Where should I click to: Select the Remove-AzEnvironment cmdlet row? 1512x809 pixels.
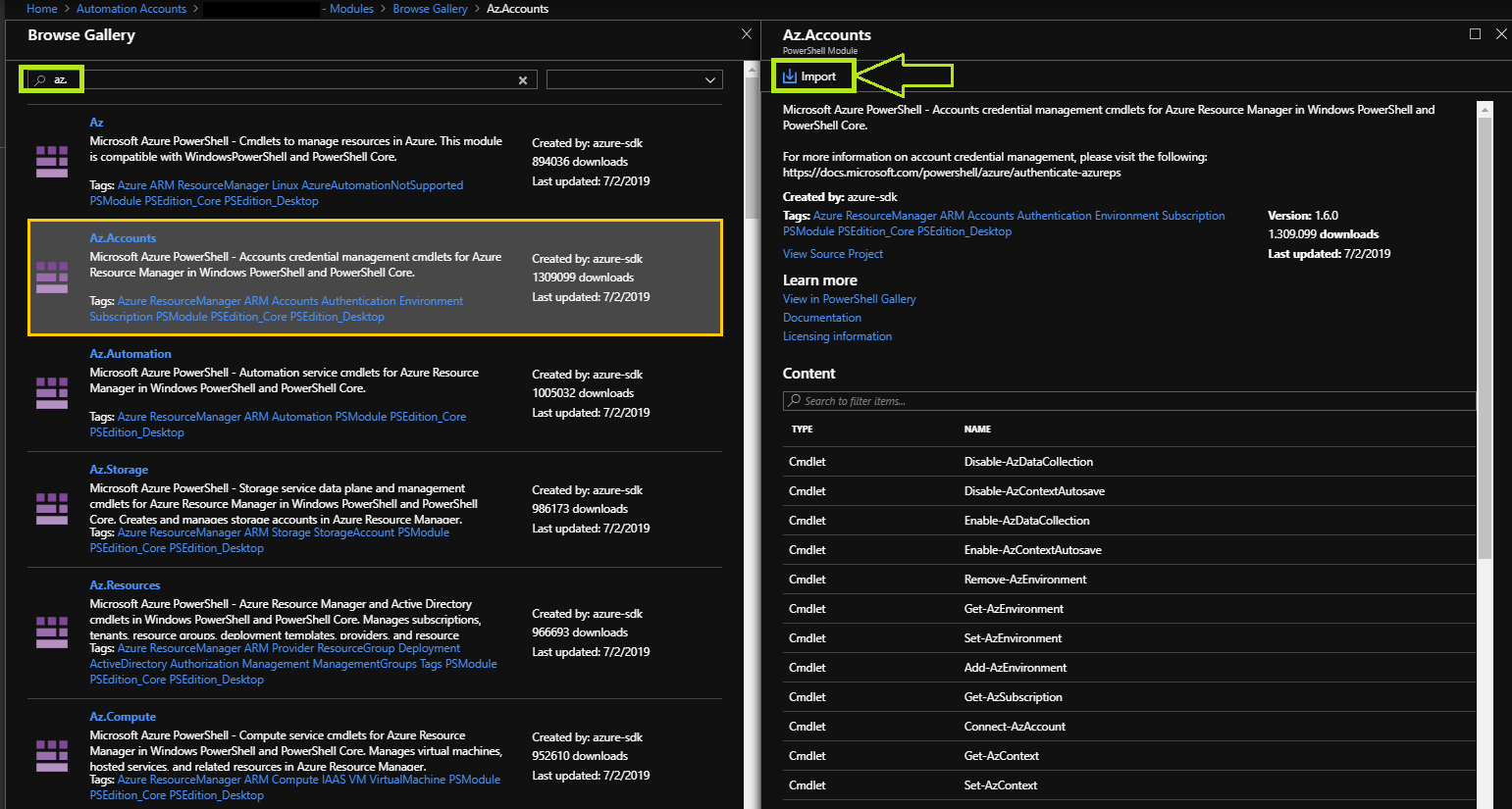[1129, 580]
